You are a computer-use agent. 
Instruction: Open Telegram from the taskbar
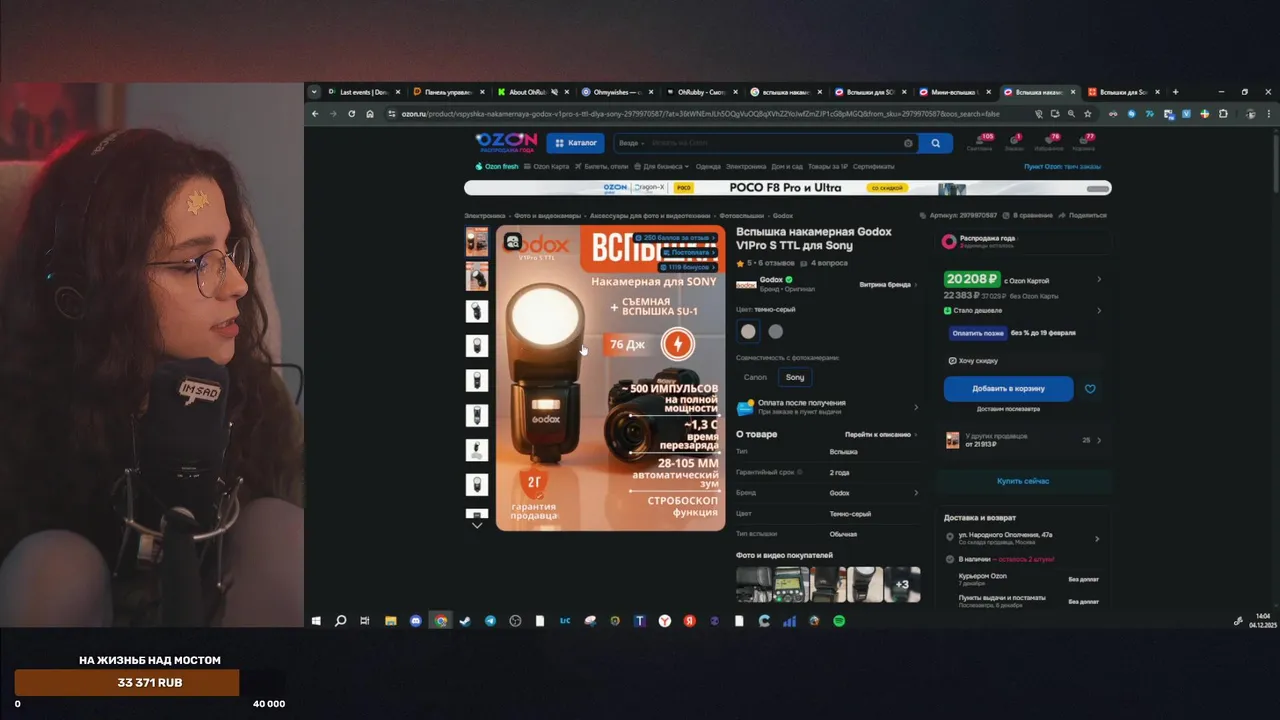(490, 621)
